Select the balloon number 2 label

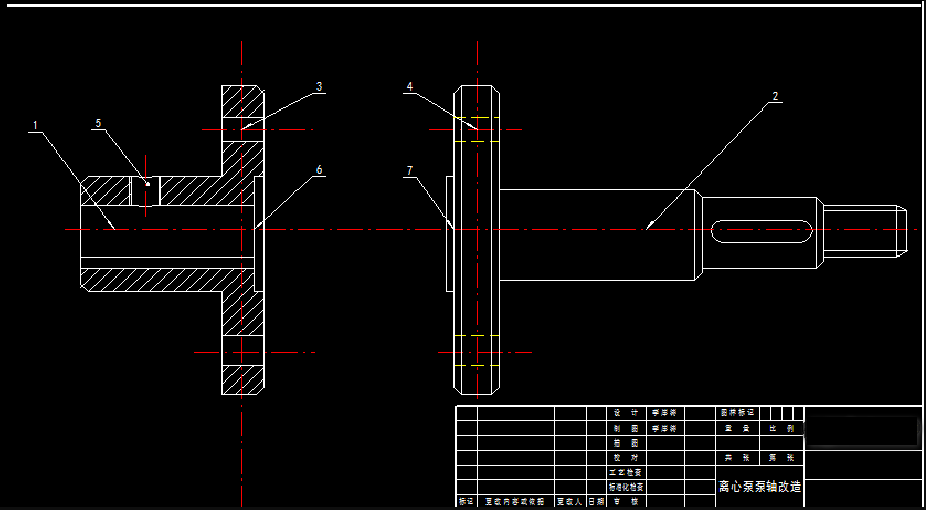point(775,97)
